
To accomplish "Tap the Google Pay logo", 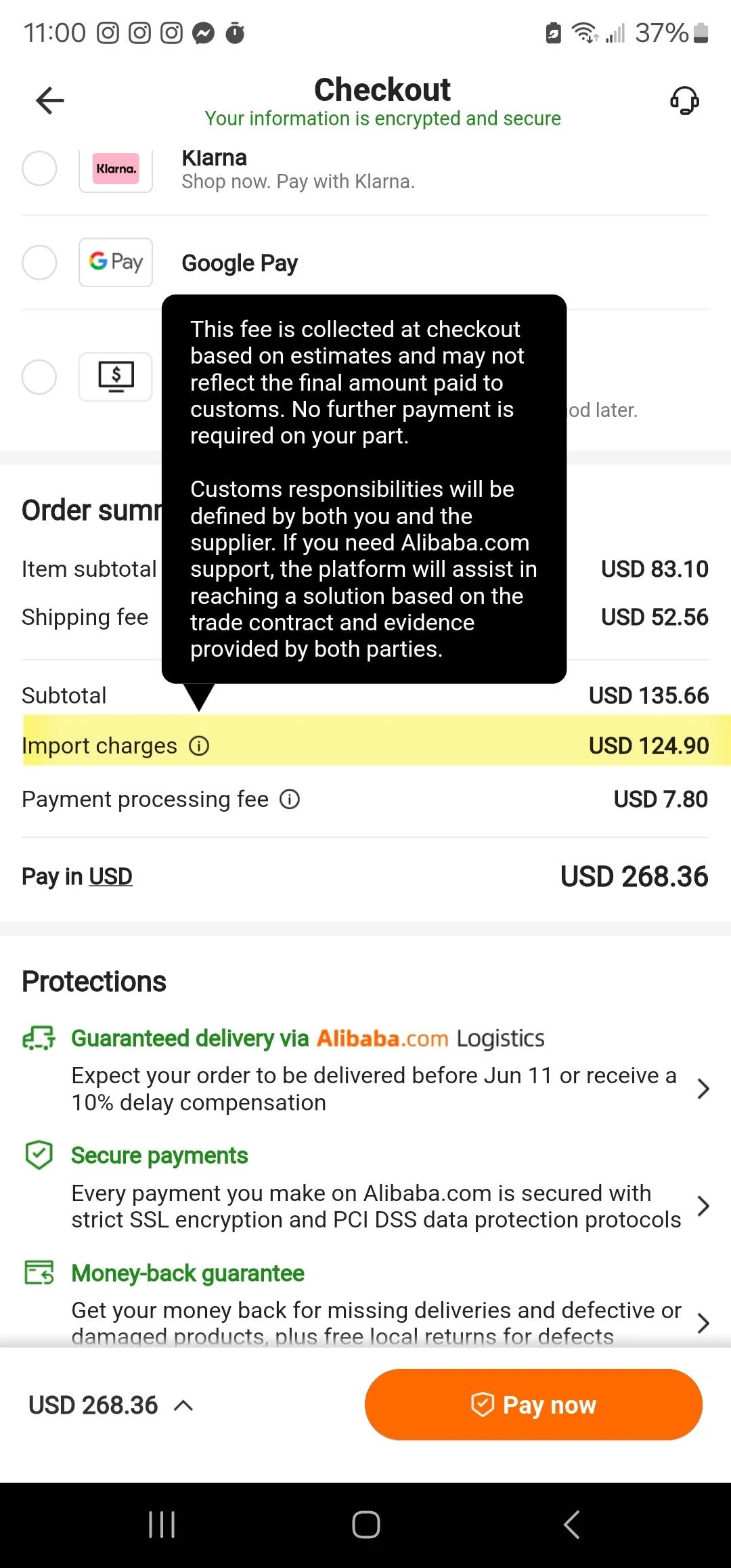I will [x=115, y=262].
